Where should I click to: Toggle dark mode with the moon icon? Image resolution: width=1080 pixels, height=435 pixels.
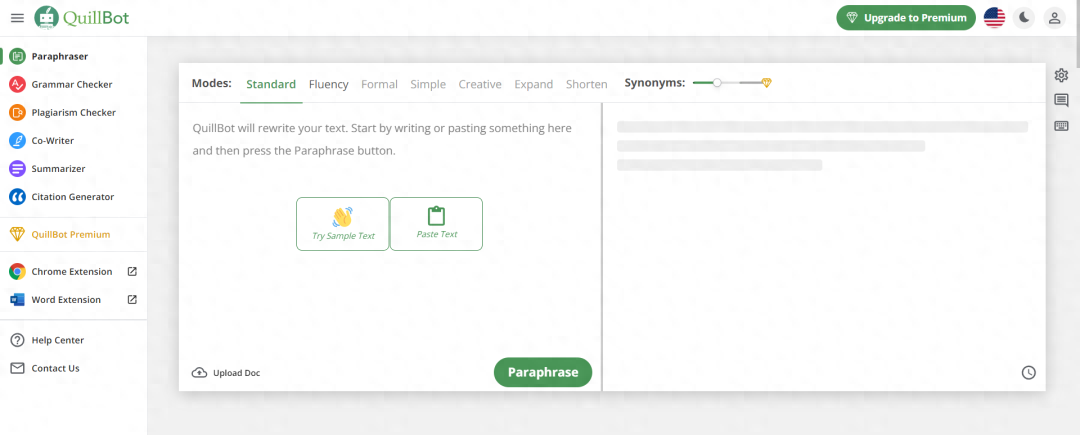1023,18
